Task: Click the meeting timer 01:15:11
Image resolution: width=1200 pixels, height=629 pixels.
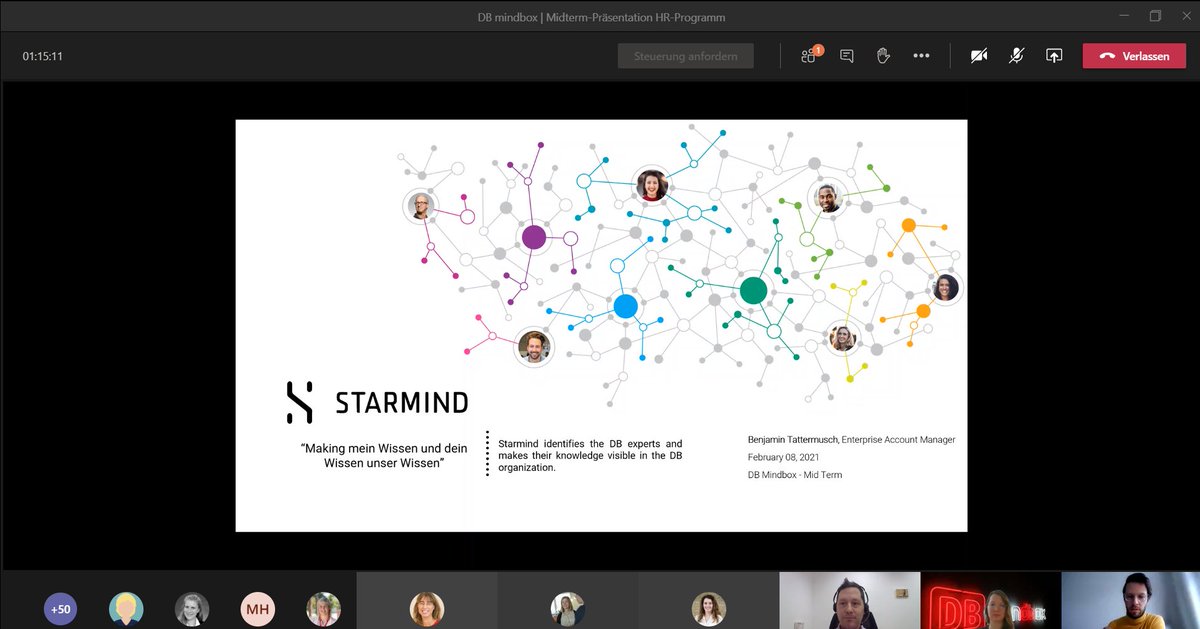Action: coord(43,56)
